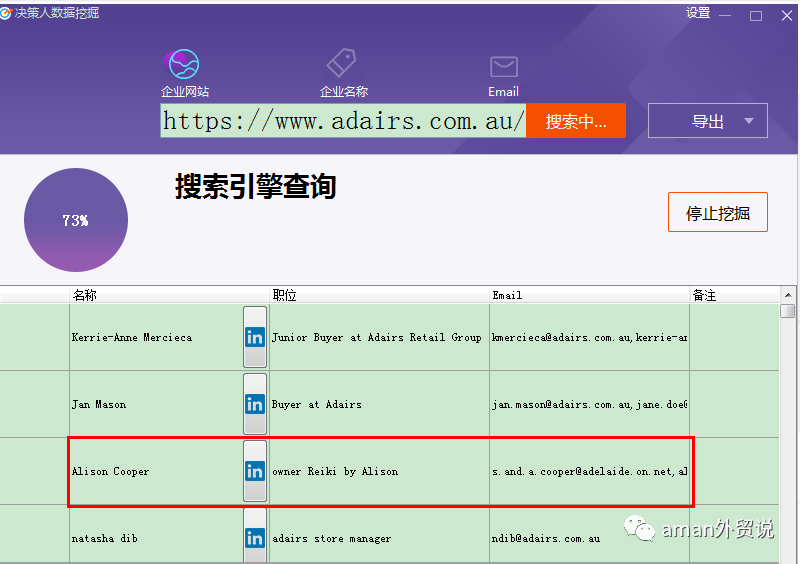Image resolution: width=800 pixels, height=564 pixels.
Task: Open LinkedIn icon for natasha dib
Action: click(x=255, y=536)
